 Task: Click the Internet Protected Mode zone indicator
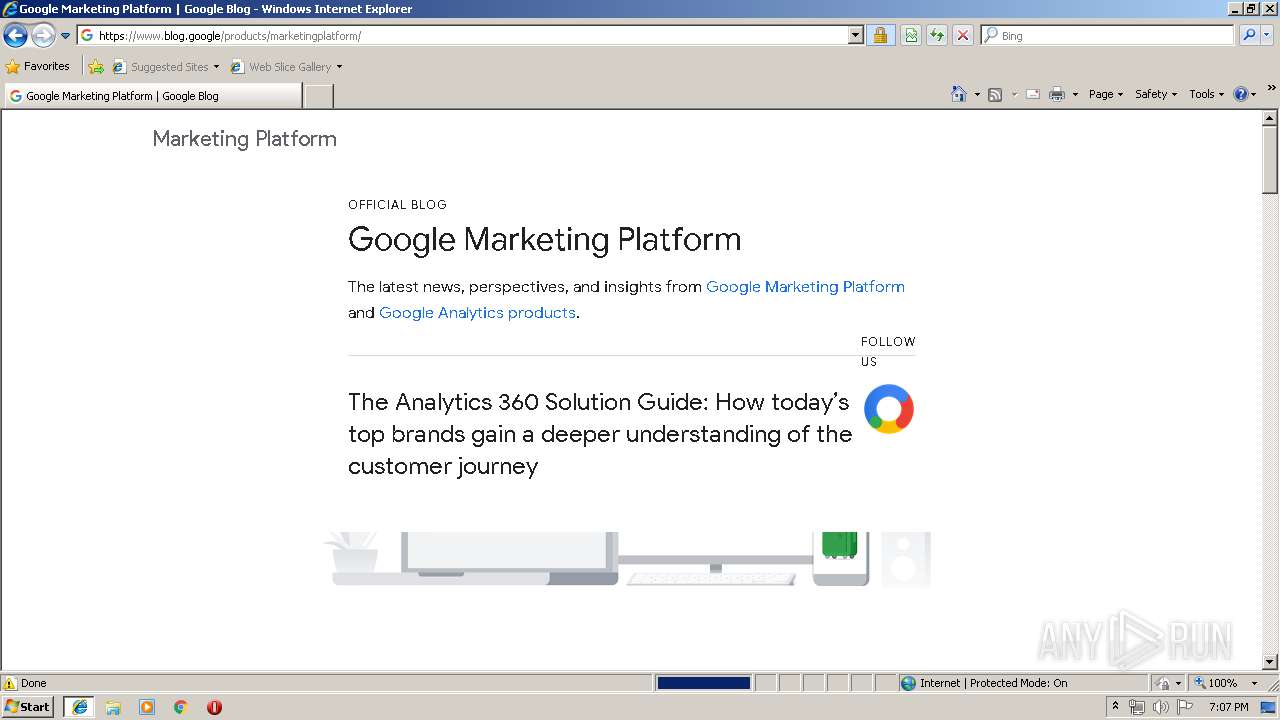(x=984, y=683)
